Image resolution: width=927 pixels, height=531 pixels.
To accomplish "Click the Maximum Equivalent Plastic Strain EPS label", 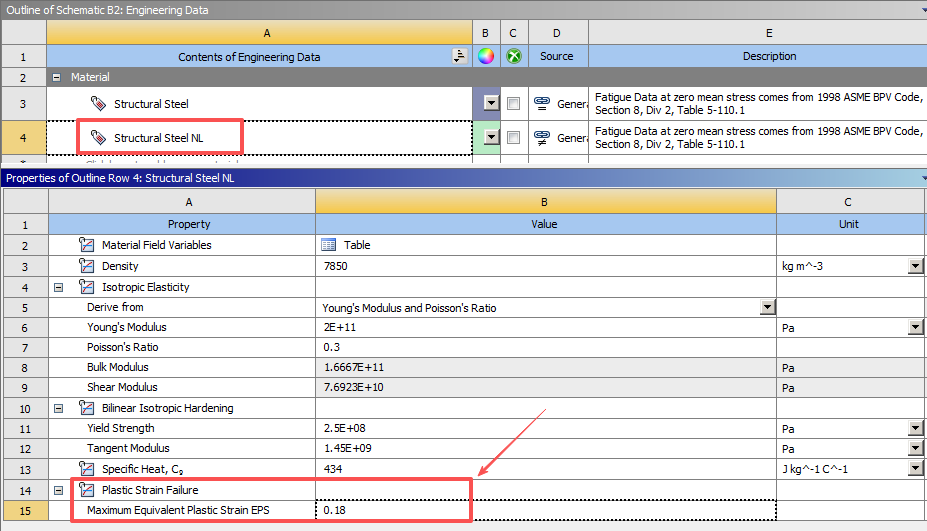I will pos(178,510).
